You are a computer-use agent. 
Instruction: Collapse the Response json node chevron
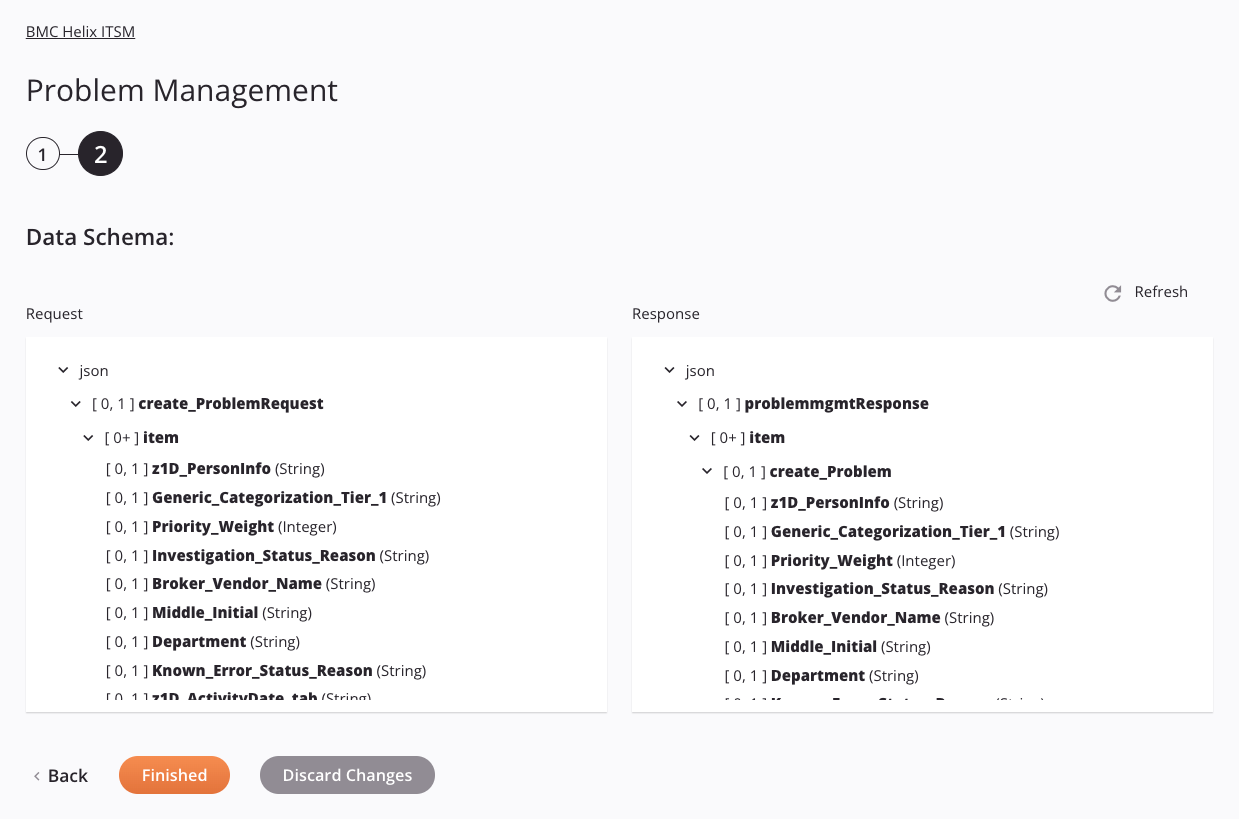pyautogui.click(x=670, y=371)
